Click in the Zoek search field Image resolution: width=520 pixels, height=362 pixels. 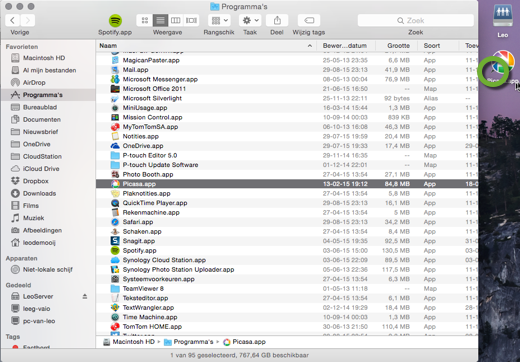coord(416,20)
